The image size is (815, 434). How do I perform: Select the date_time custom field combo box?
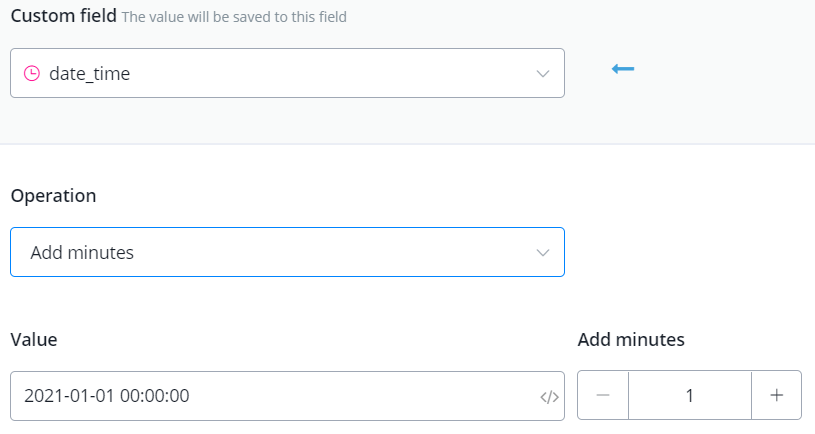pos(287,74)
